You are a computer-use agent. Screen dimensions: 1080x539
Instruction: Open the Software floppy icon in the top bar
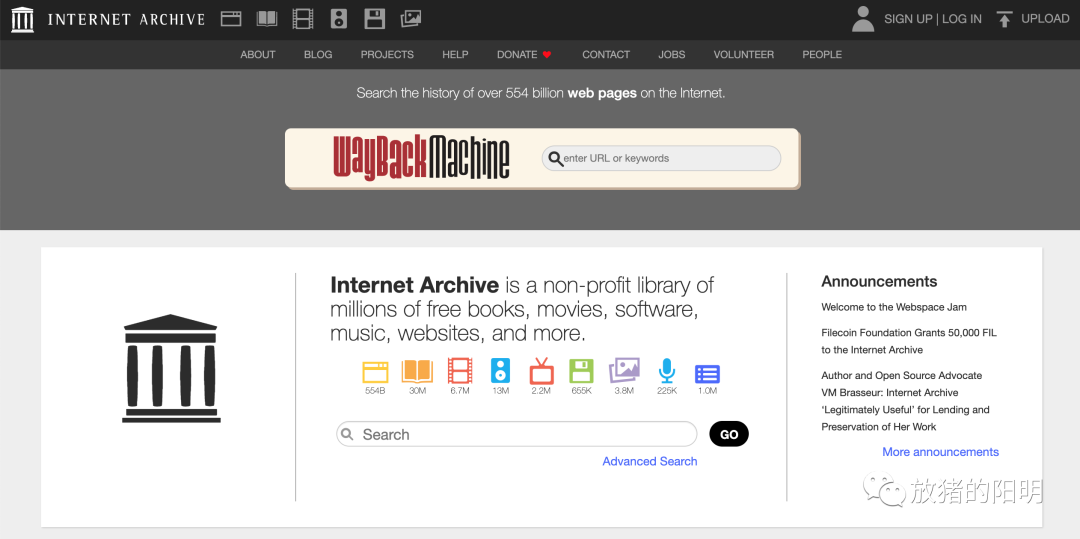(x=375, y=19)
